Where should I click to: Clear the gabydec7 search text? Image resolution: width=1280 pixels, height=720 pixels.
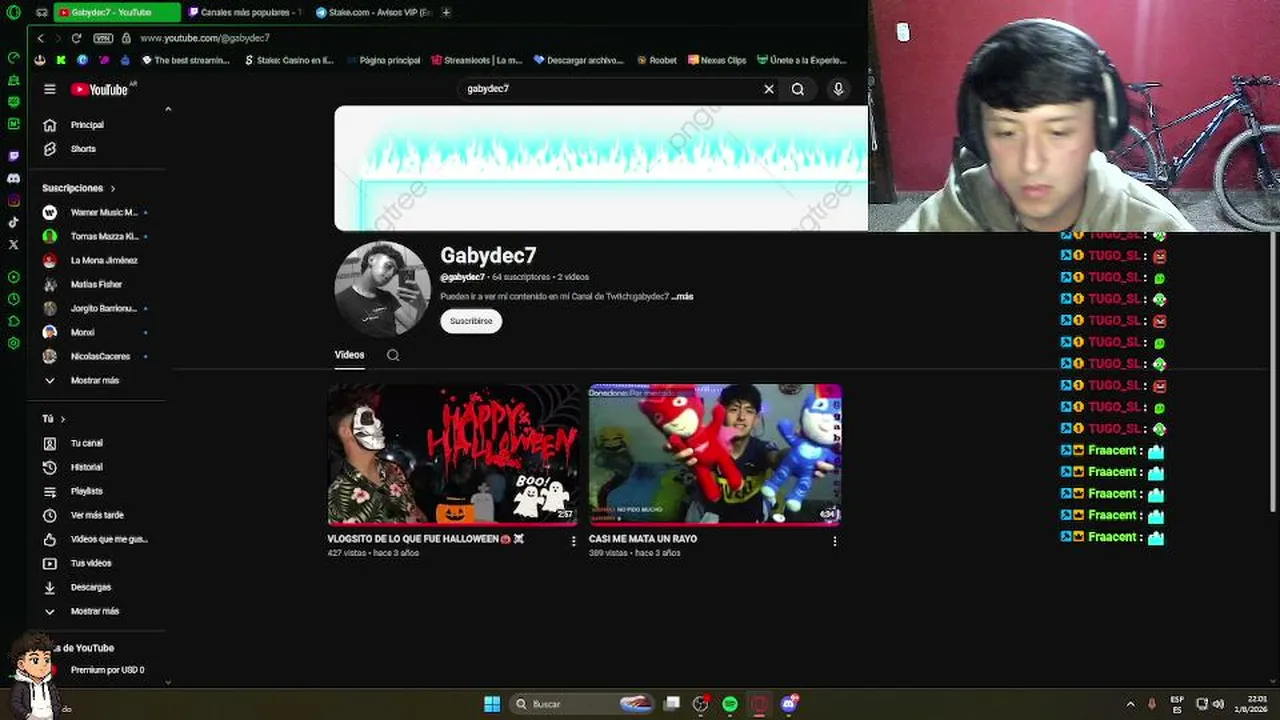[769, 89]
